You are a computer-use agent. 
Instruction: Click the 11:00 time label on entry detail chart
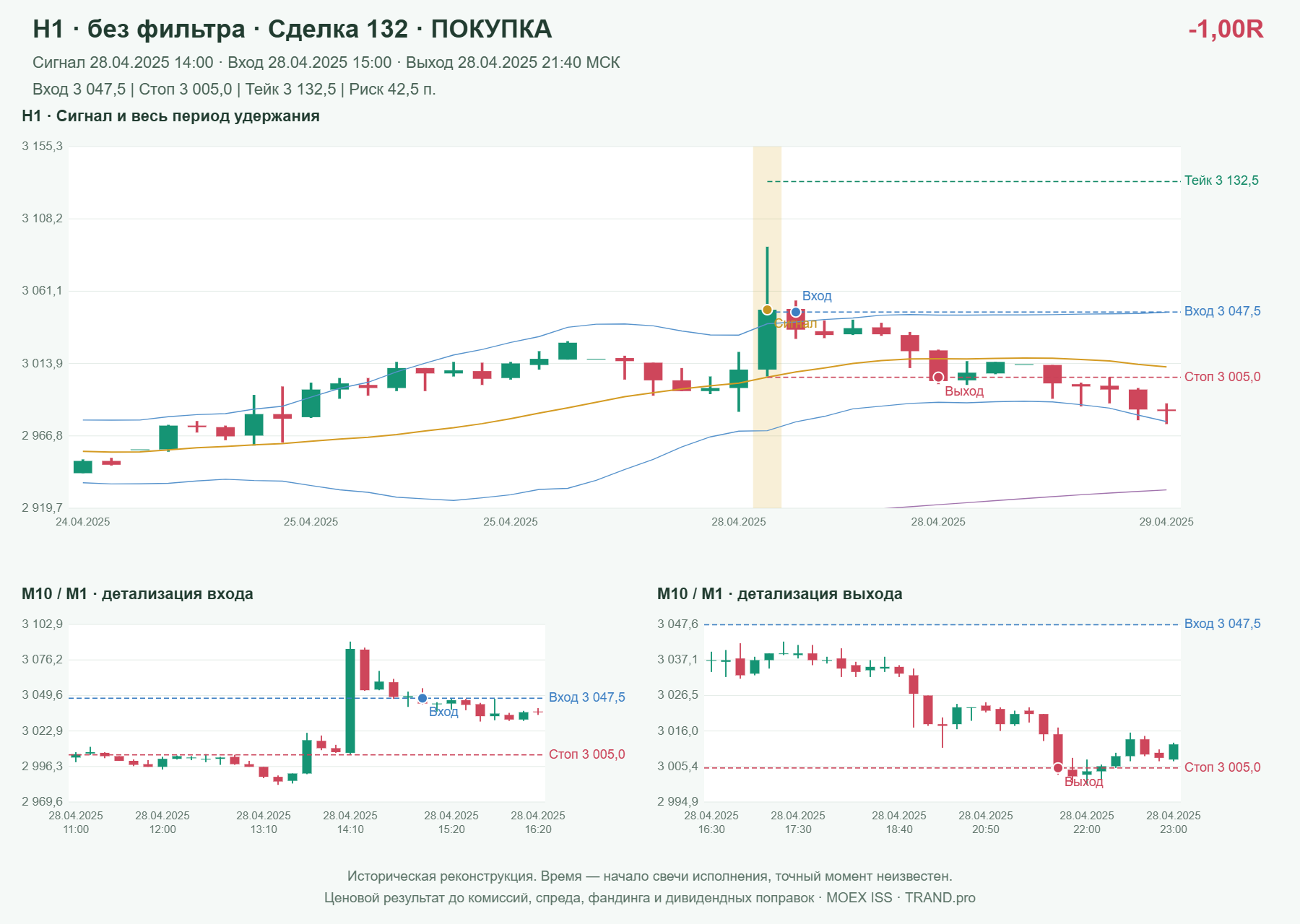[76, 829]
